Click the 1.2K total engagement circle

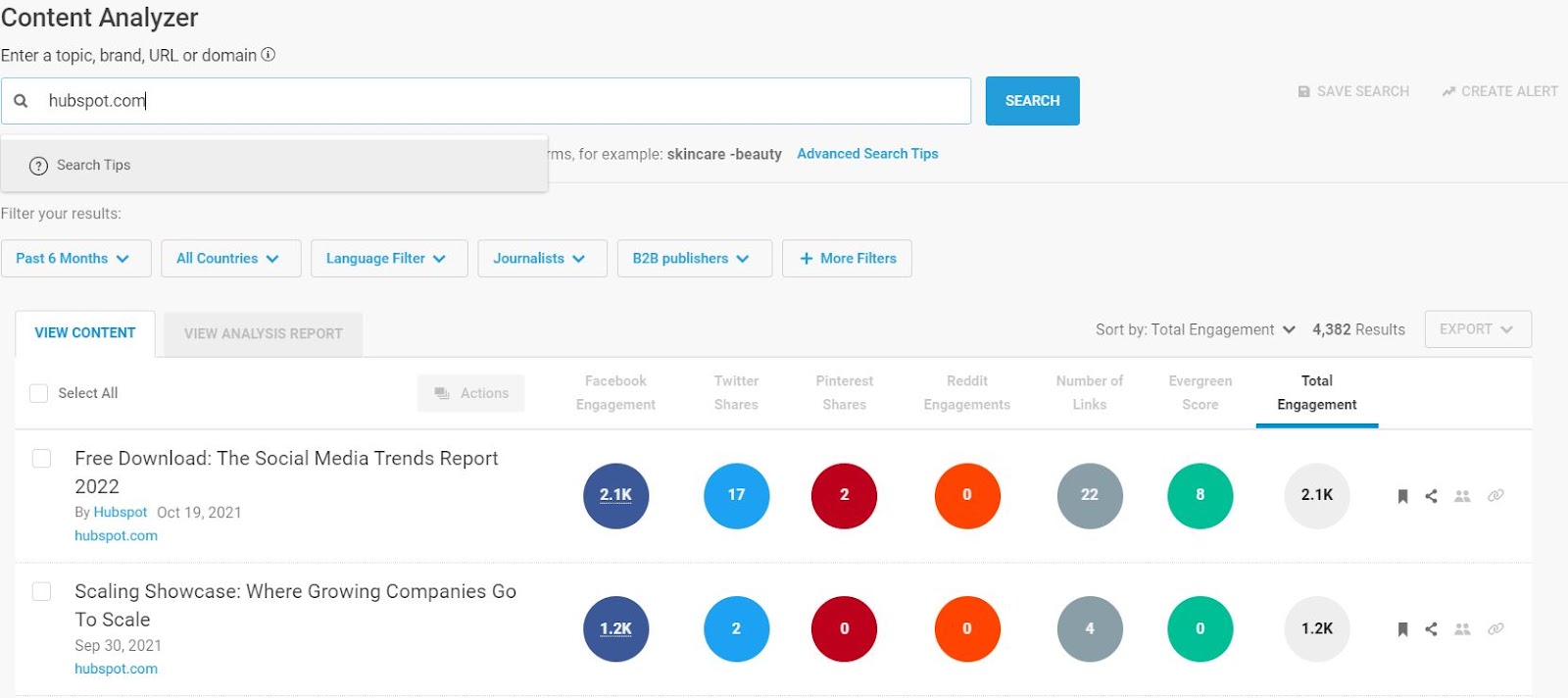(x=1317, y=628)
